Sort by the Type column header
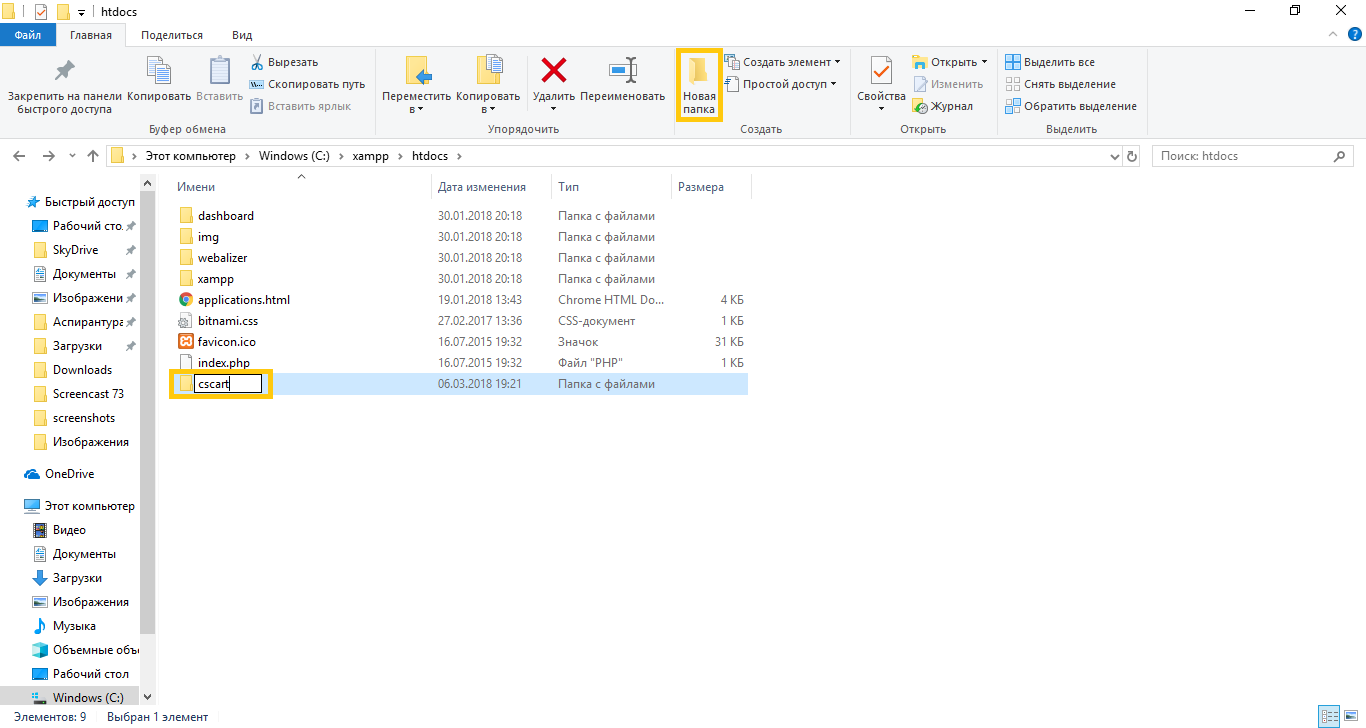 click(x=612, y=187)
